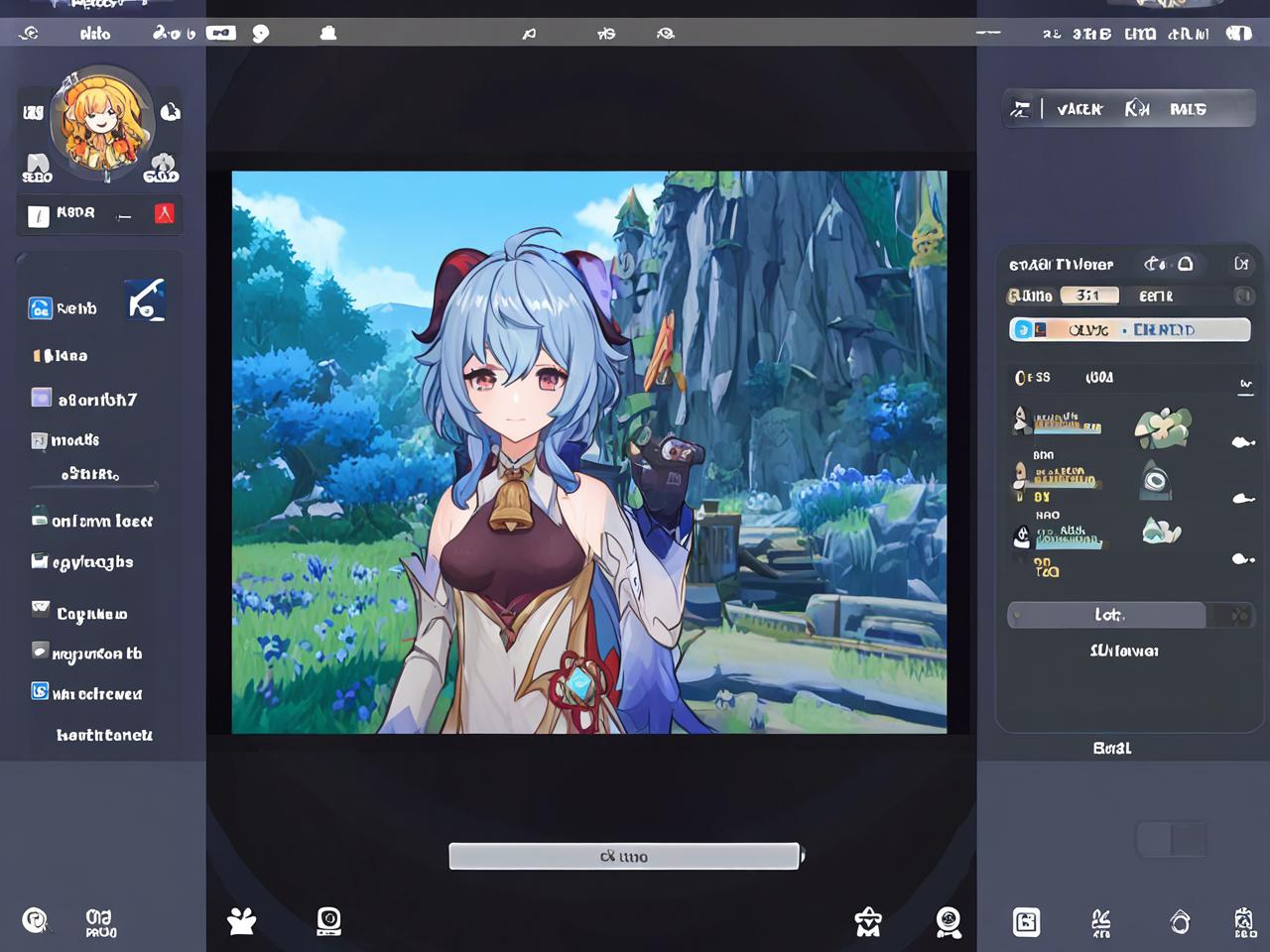Select the flower item icon in list
The image size is (1270, 952).
[x=1163, y=427]
